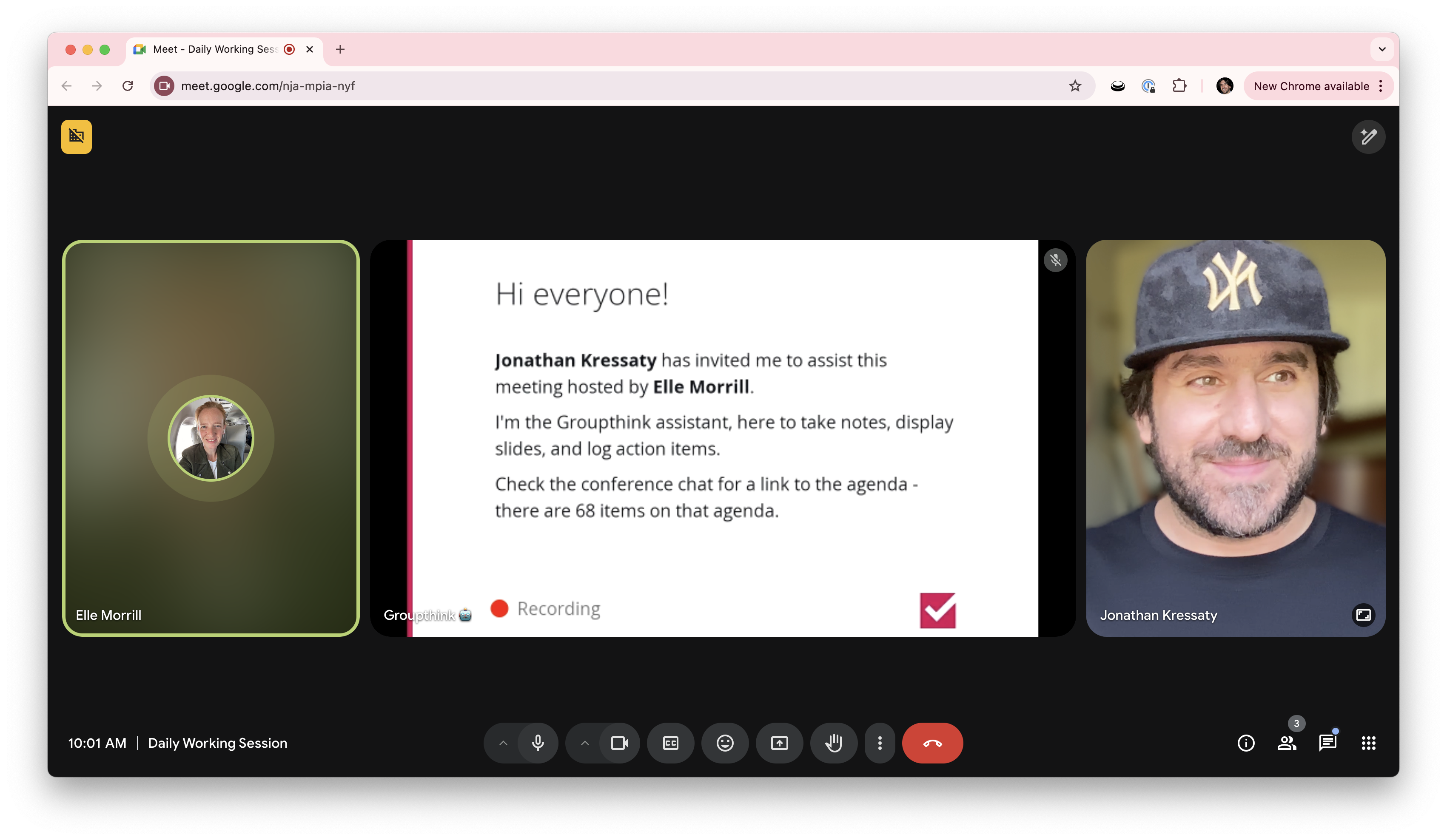This screenshot has width=1447, height=840.
Task: Open the meeting details info icon
Action: pyautogui.click(x=1245, y=743)
